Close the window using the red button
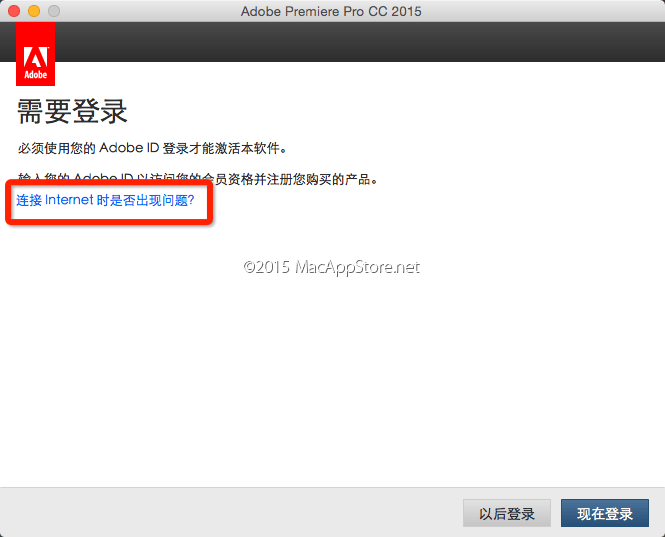Image resolution: width=665 pixels, height=537 pixels. 14,11
